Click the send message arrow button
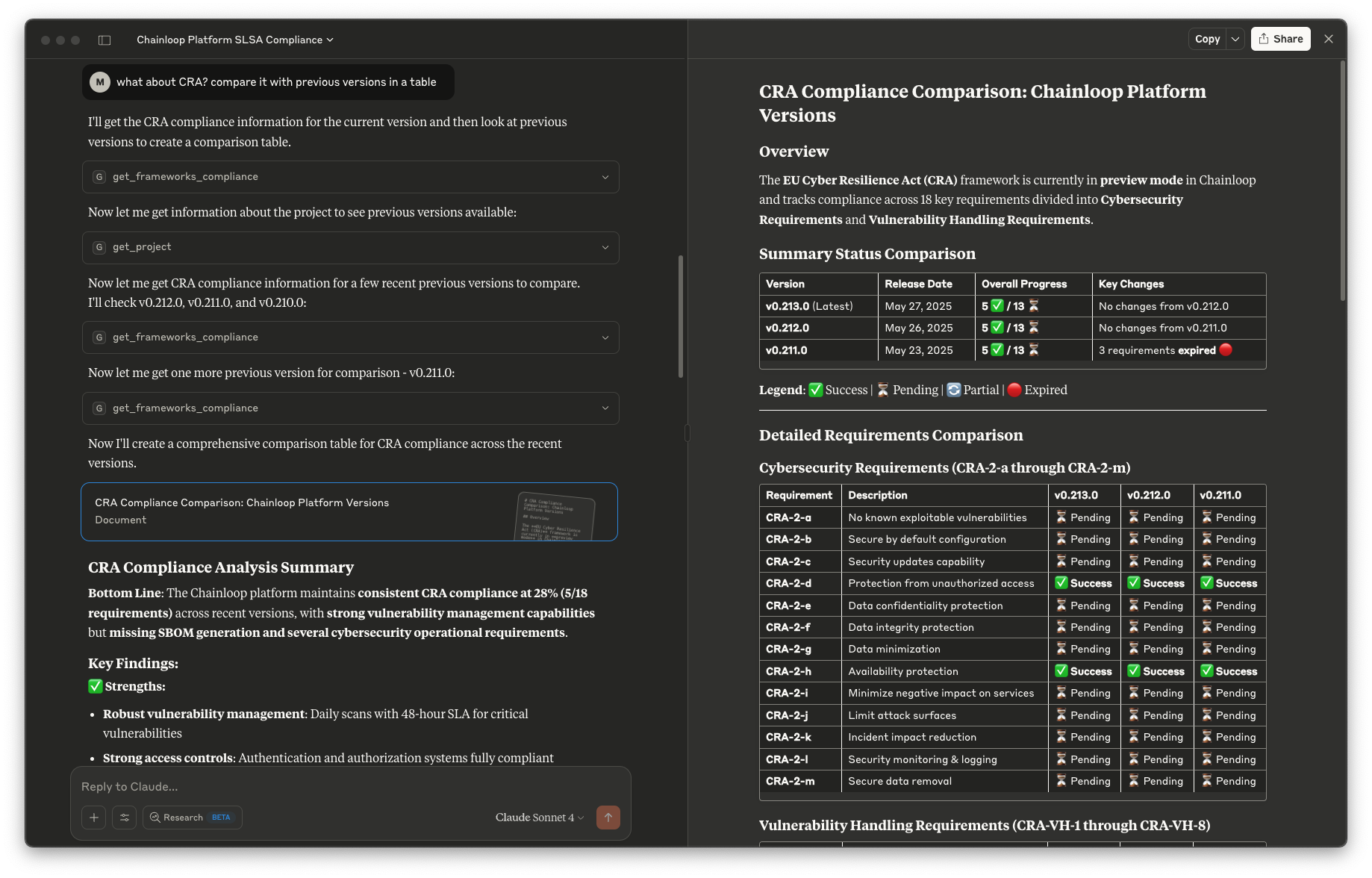 click(x=608, y=818)
